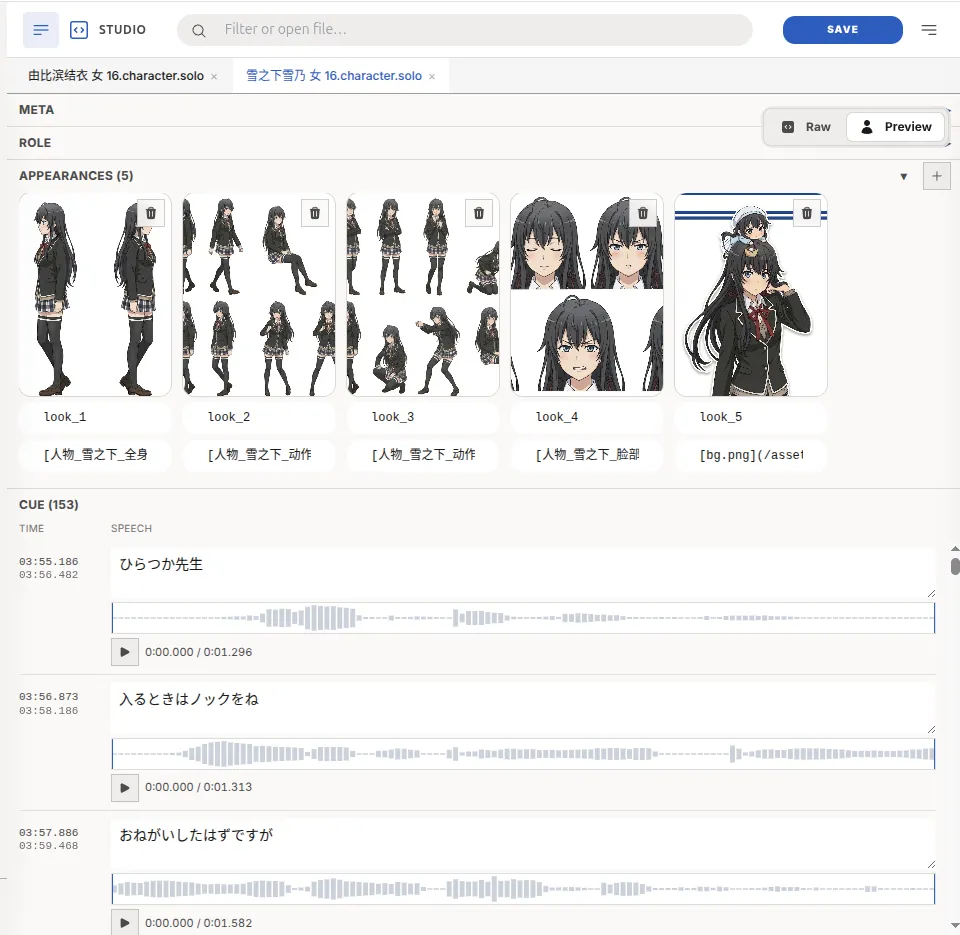Click the SAVE button

pos(842,29)
